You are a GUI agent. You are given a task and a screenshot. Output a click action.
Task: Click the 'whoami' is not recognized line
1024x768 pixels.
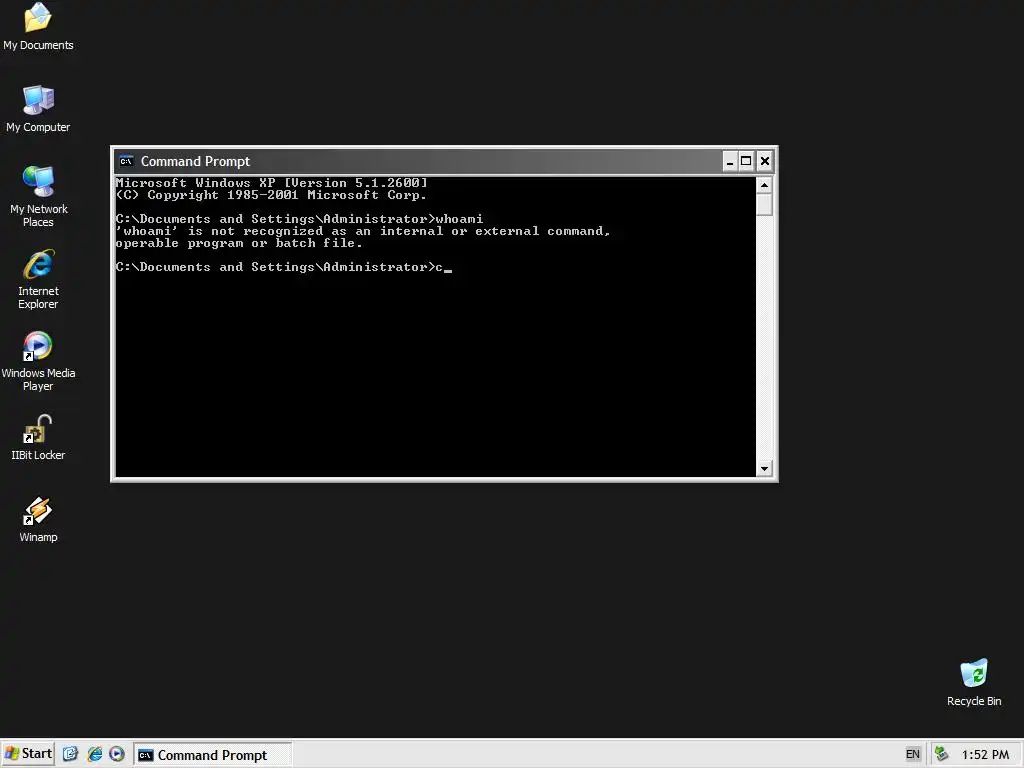click(362, 231)
